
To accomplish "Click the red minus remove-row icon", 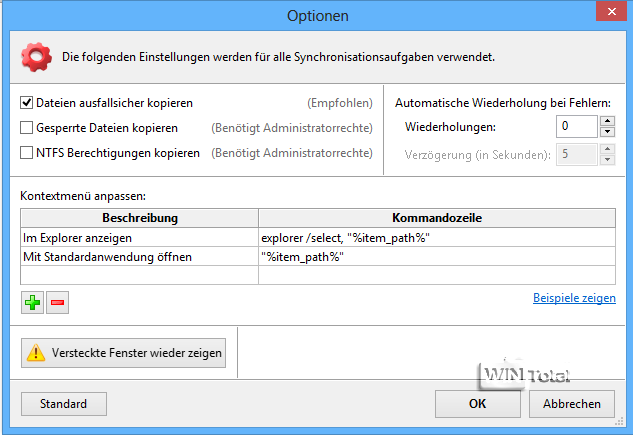I will pos(57,303).
